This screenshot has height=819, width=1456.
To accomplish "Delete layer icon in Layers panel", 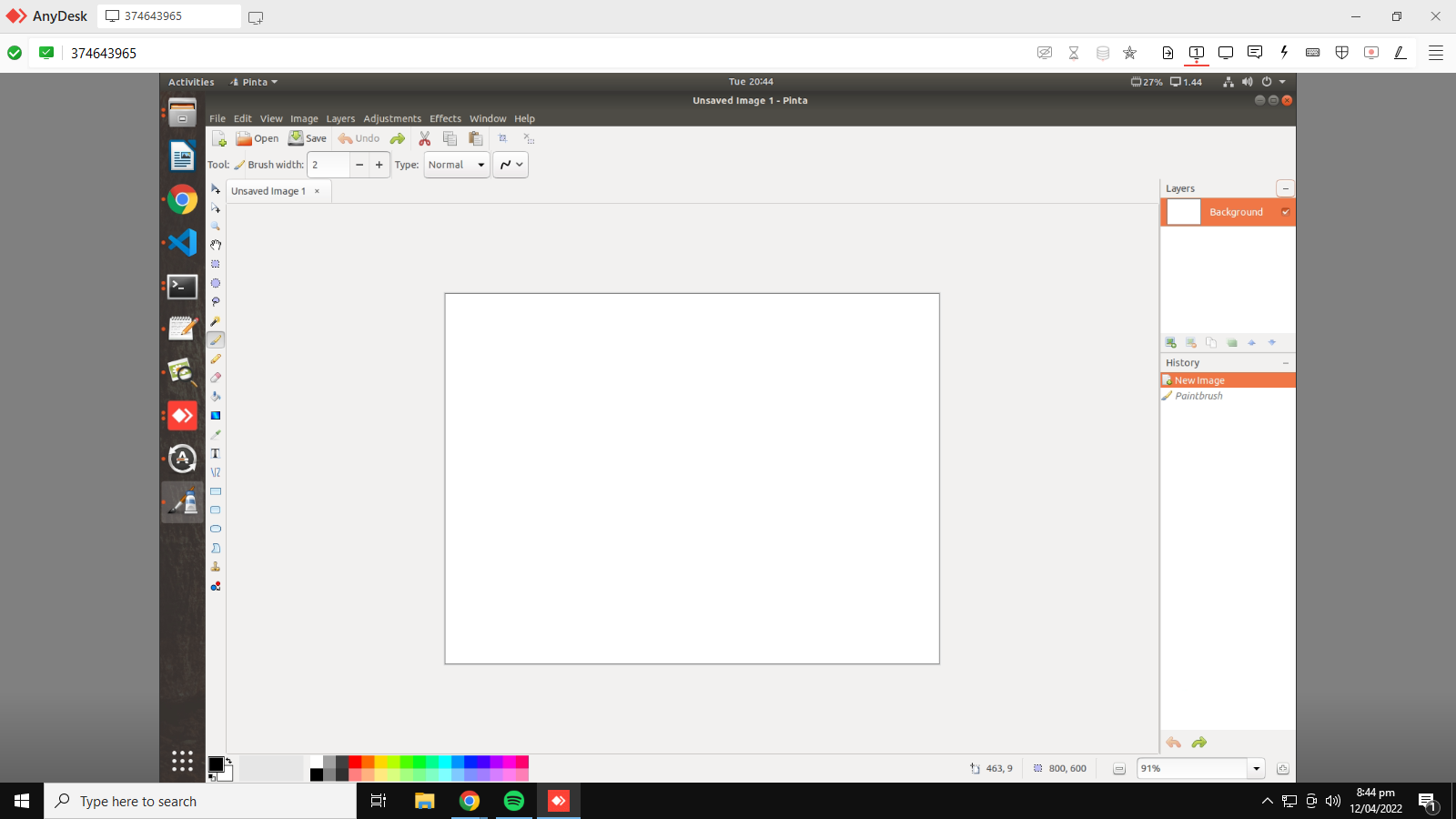I will pos(1191,342).
